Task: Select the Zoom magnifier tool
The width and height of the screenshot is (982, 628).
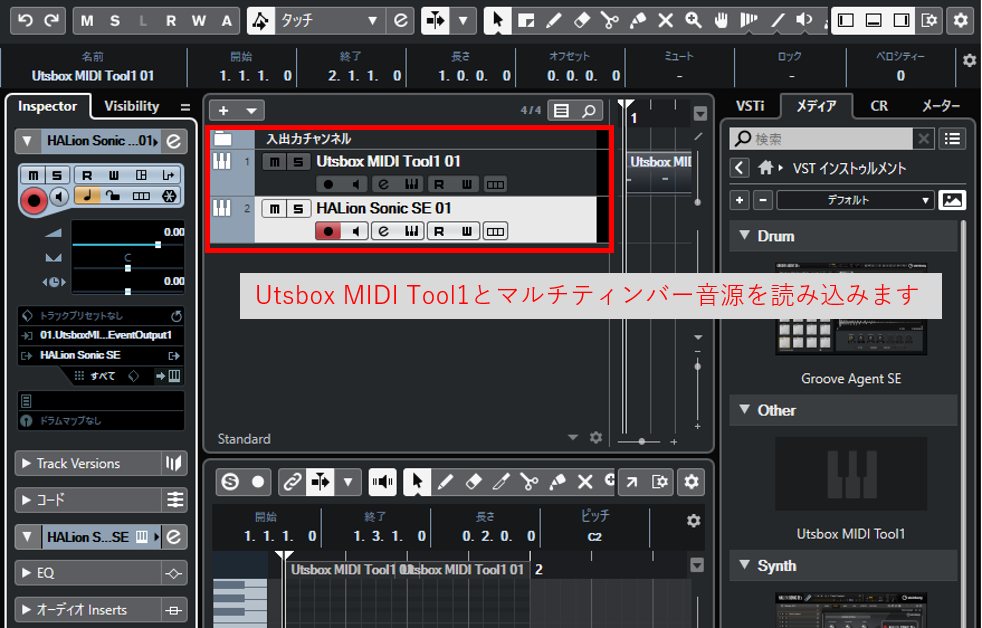Action: (x=693, y=21)
